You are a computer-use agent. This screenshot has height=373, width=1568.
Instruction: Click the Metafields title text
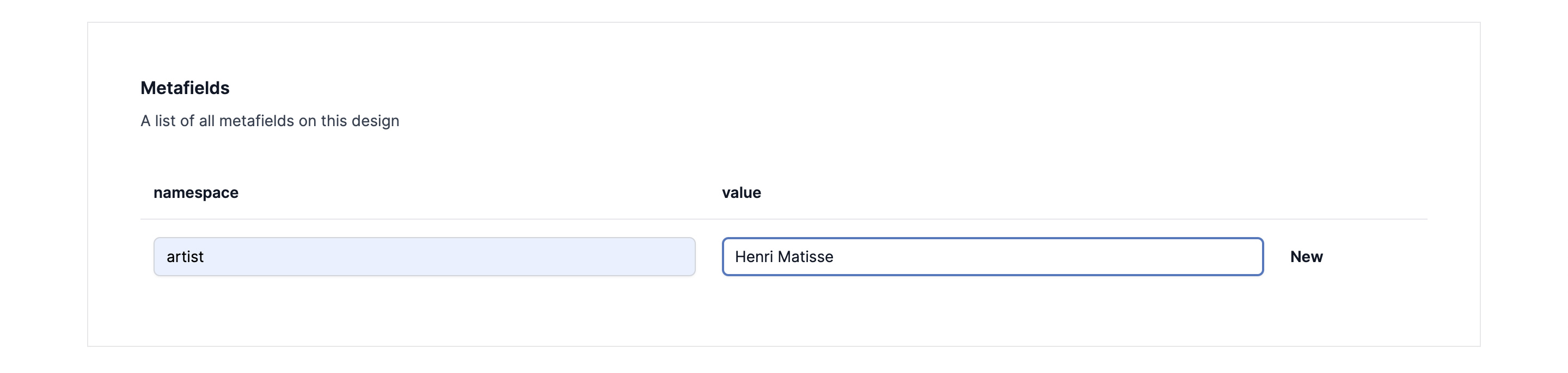[185, 88]
